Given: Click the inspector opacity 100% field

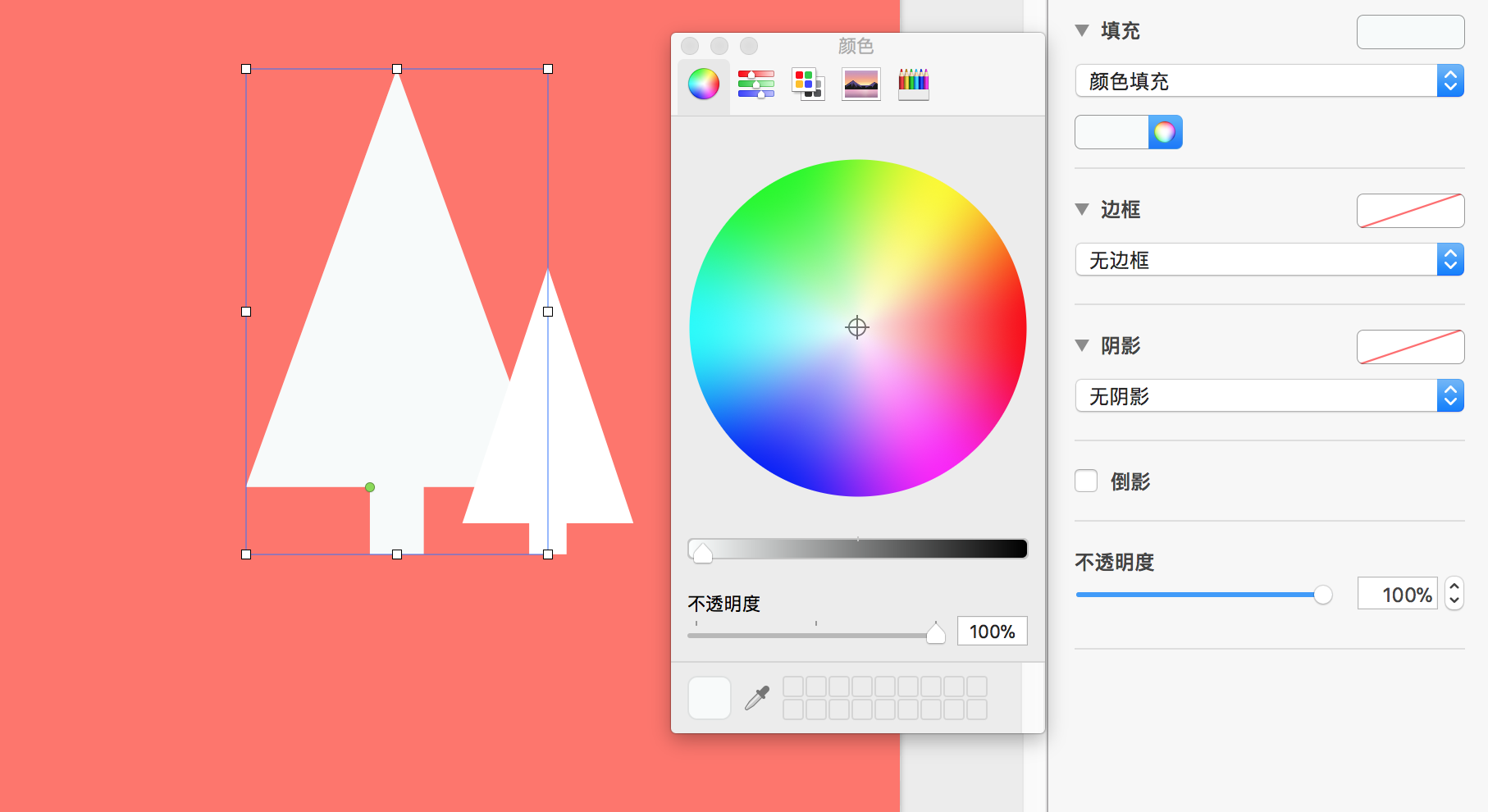Looking at the screenshot, I should (1397, 594).
